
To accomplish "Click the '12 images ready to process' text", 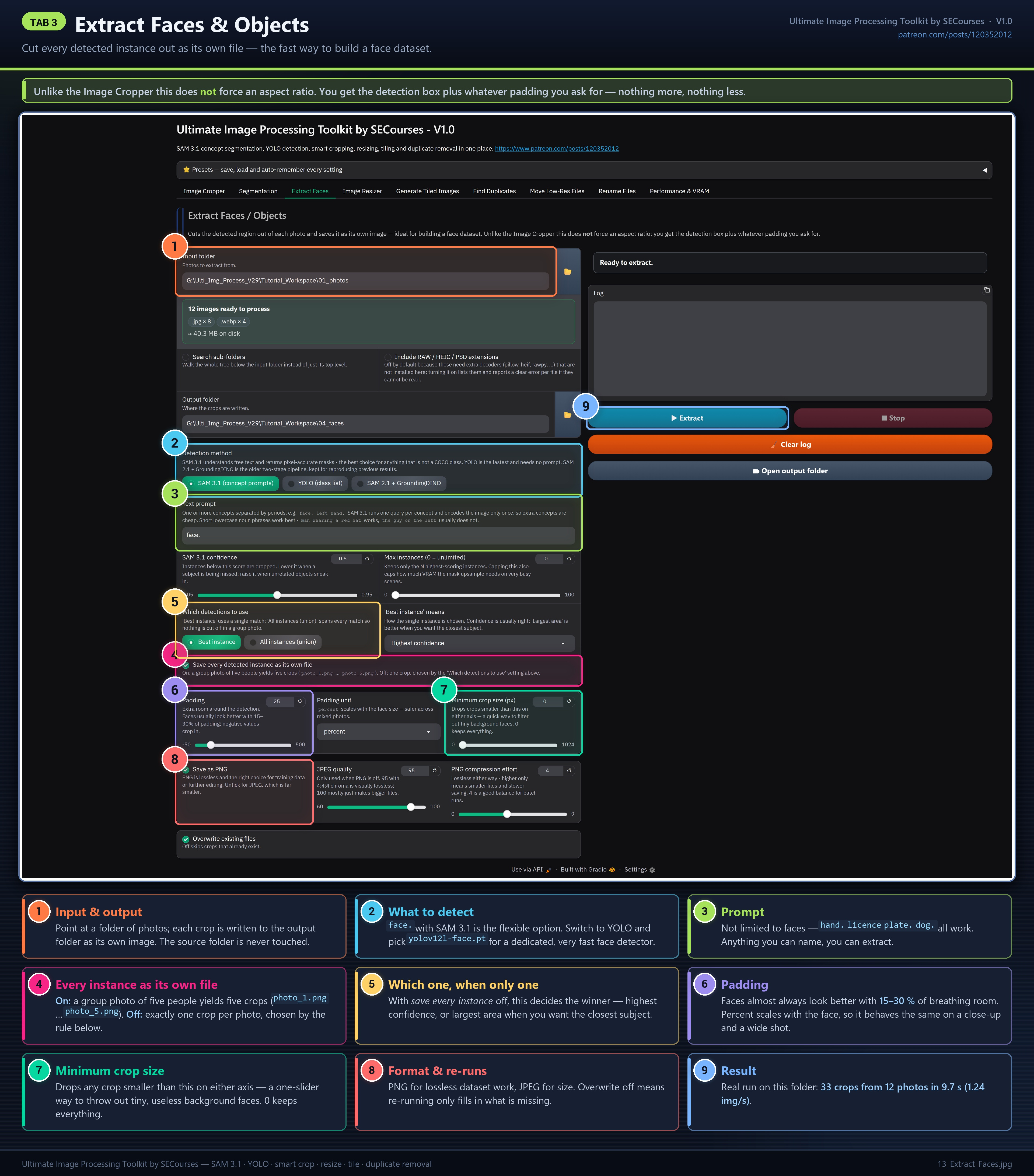I will 229,309.
